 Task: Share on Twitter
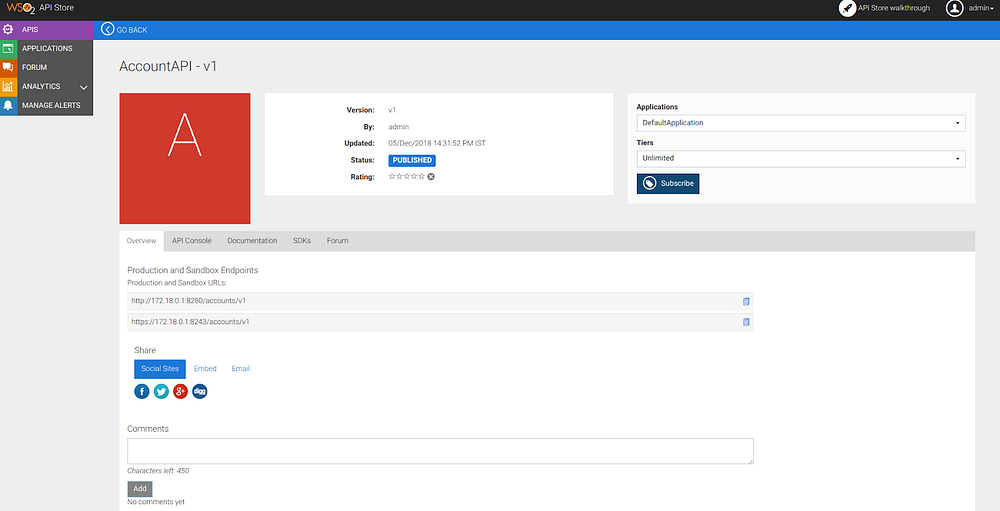point(161,391)
